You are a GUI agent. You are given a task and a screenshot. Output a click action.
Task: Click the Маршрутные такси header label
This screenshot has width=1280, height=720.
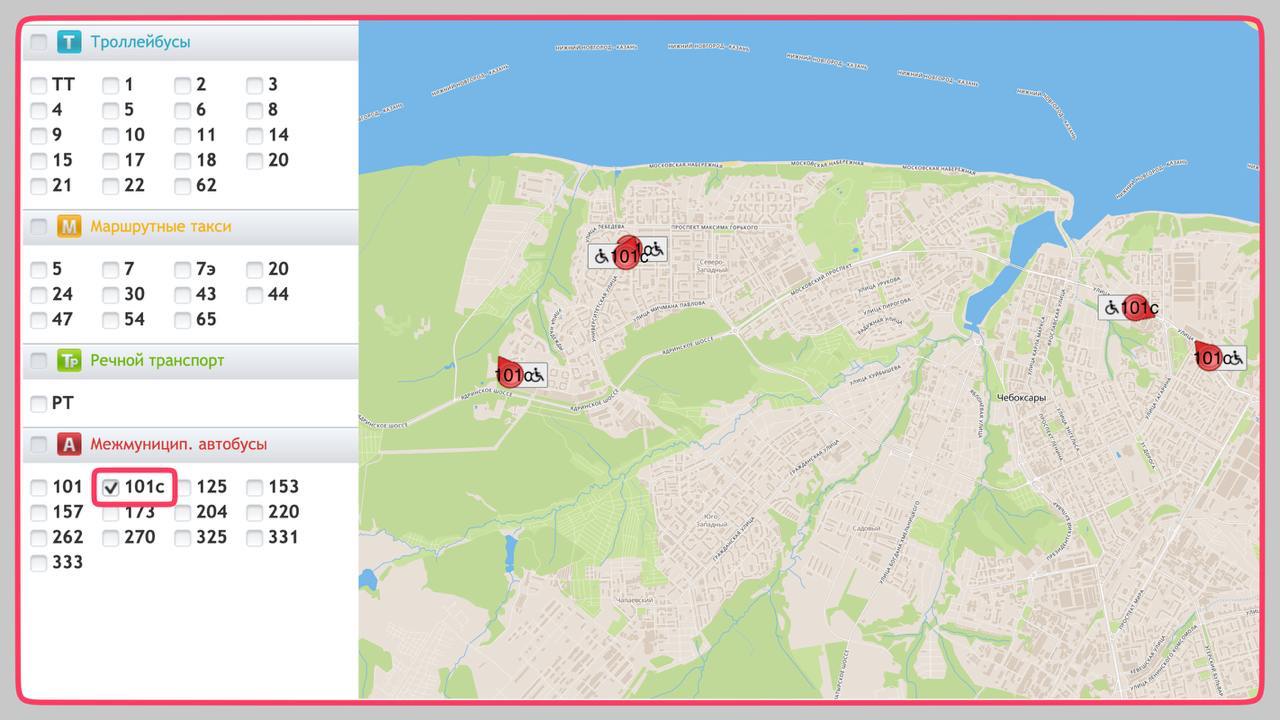pos(160,227)
